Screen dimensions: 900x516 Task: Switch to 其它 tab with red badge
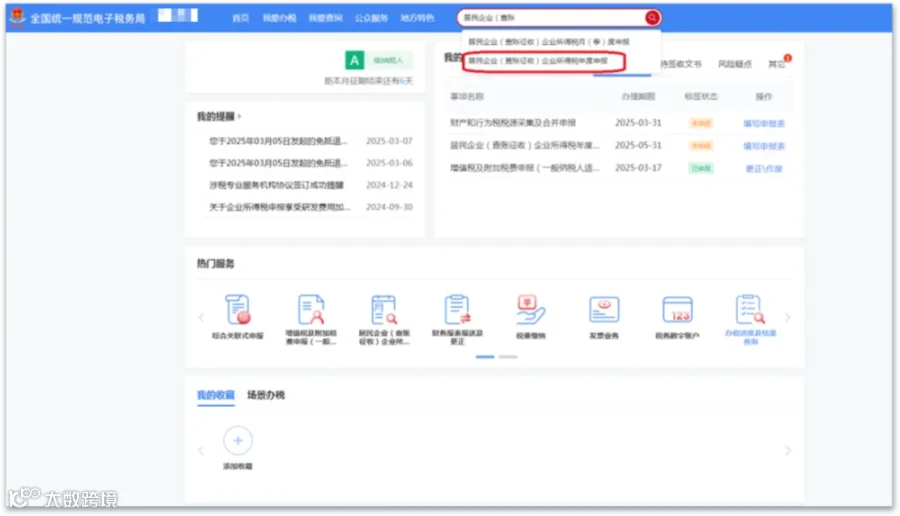point(777,64)
